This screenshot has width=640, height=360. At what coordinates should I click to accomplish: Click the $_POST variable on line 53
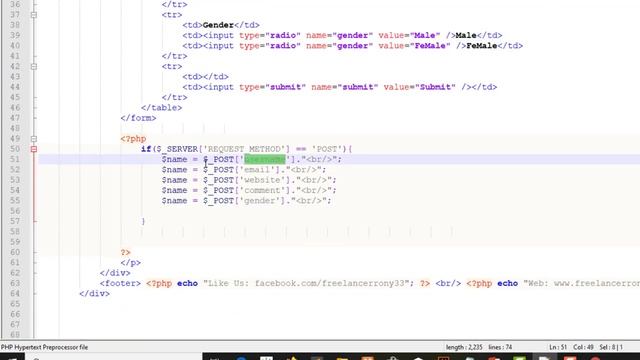point(218,180)
